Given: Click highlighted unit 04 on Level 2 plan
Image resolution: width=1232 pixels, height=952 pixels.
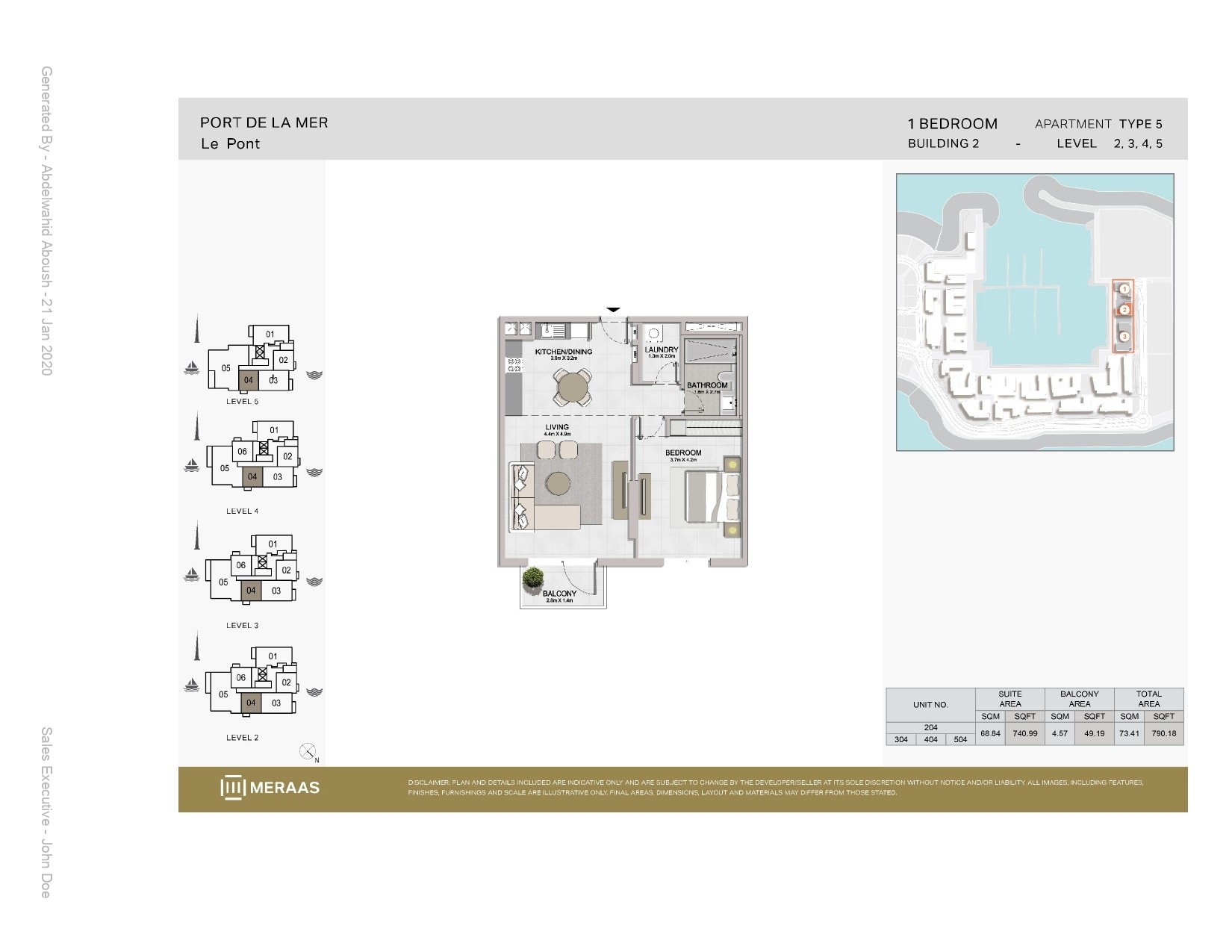Looking at the screenshot, I should click(x=251, y=702).
